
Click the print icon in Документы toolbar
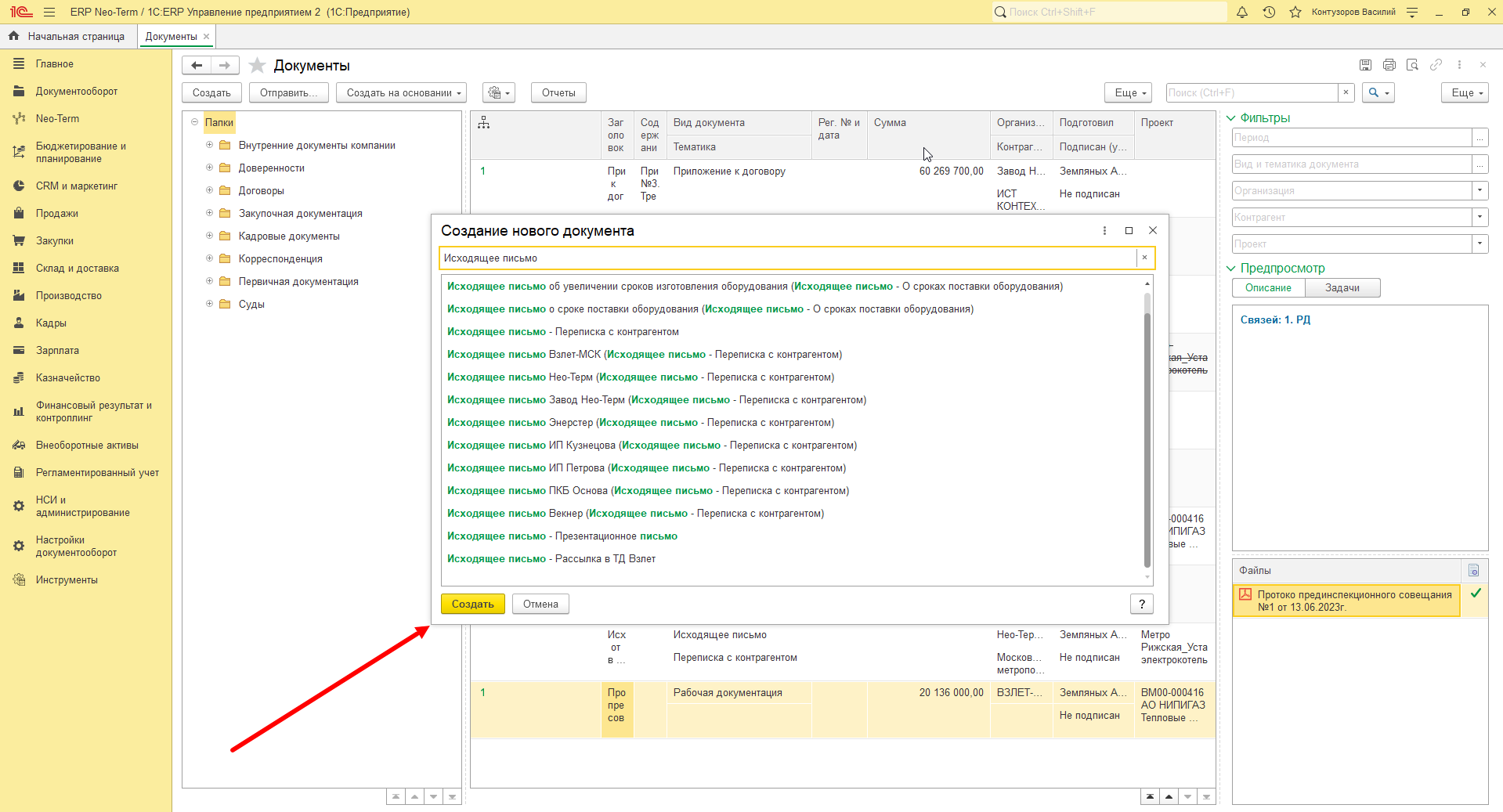pyautogui.click(x=1389, y=65)
